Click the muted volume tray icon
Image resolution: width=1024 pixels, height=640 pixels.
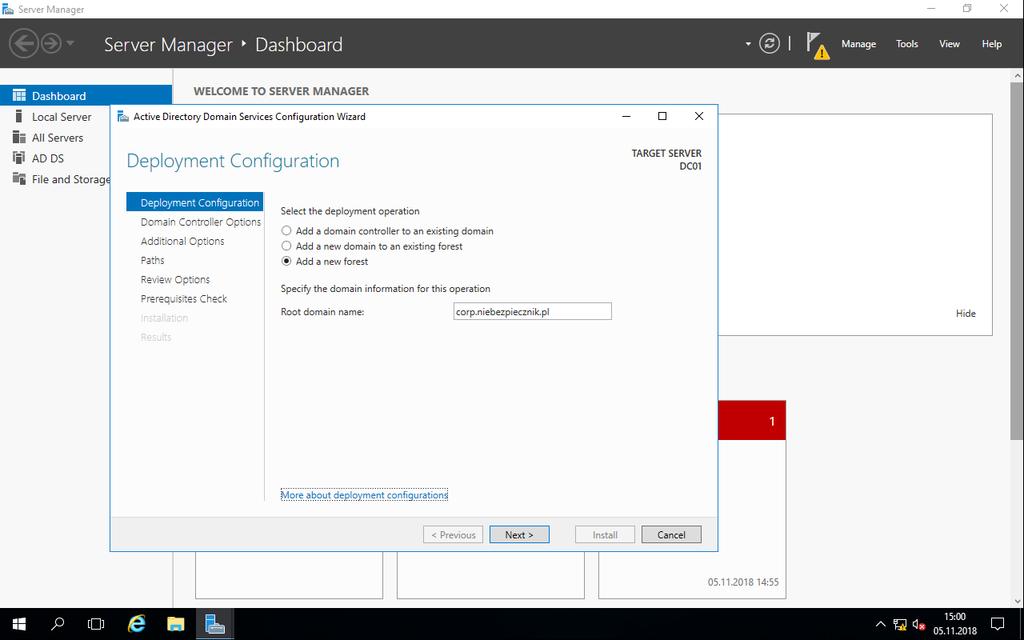point(919,625)
